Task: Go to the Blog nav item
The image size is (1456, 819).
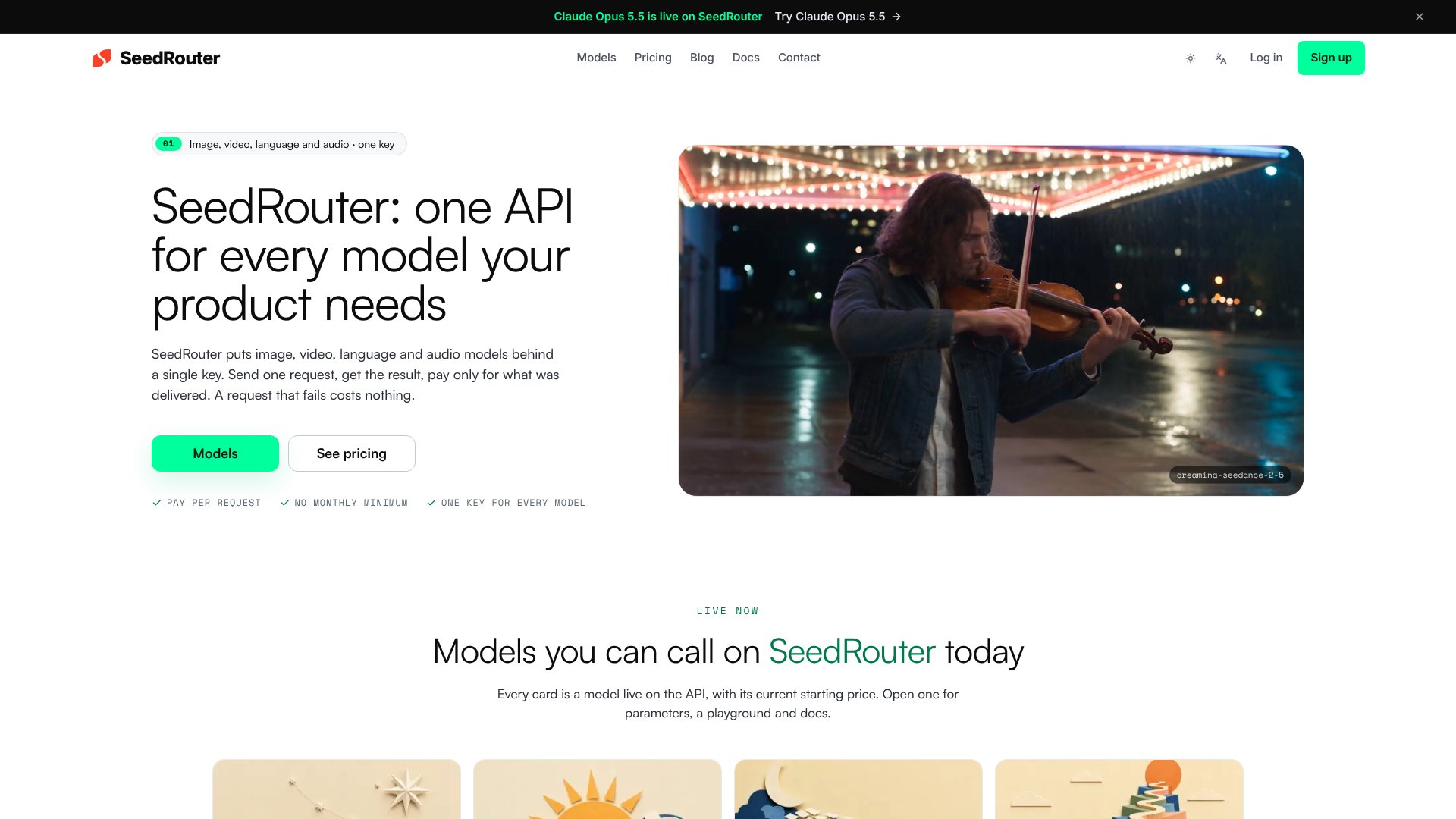Action: 702,58
